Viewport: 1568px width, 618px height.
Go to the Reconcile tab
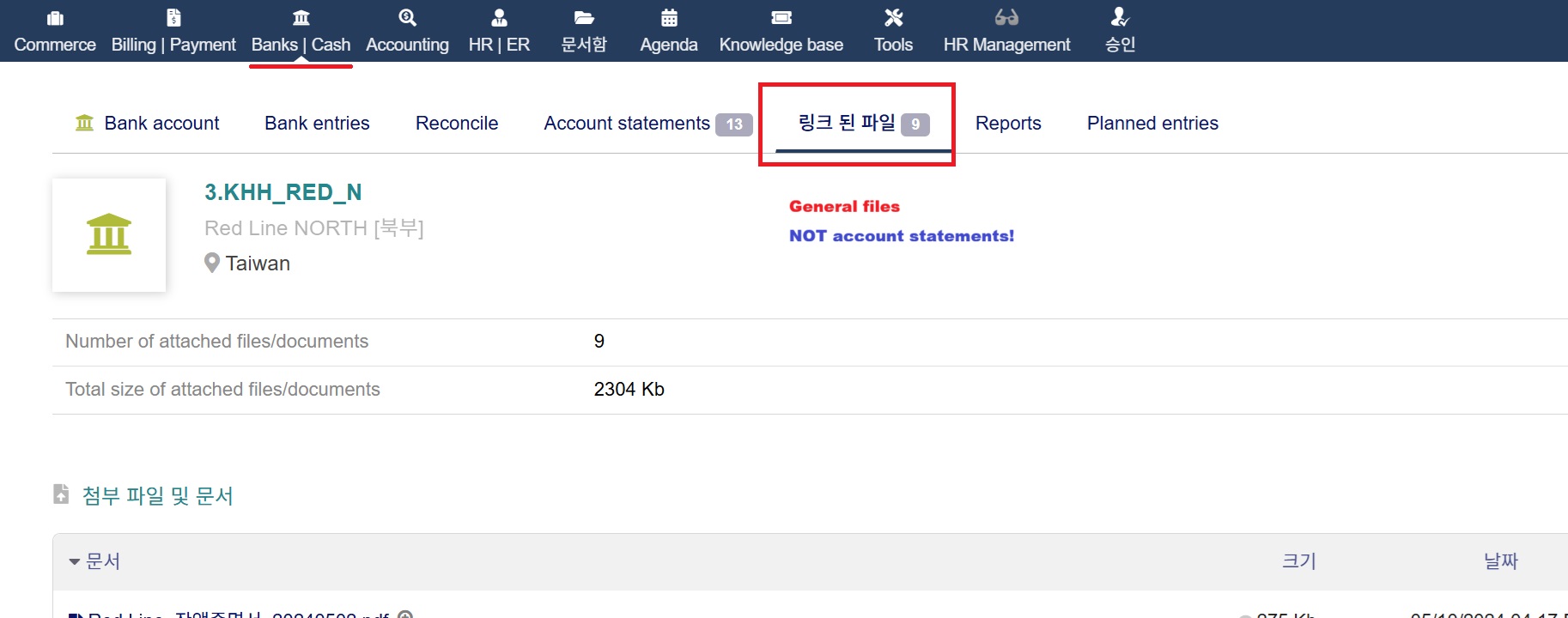[x=457, y=124]
